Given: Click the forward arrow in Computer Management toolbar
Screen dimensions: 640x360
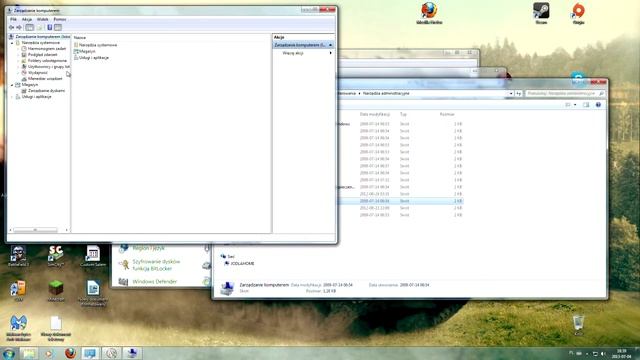Looking at the screenshot, I should pyautogui.click(x=19, y=27).
